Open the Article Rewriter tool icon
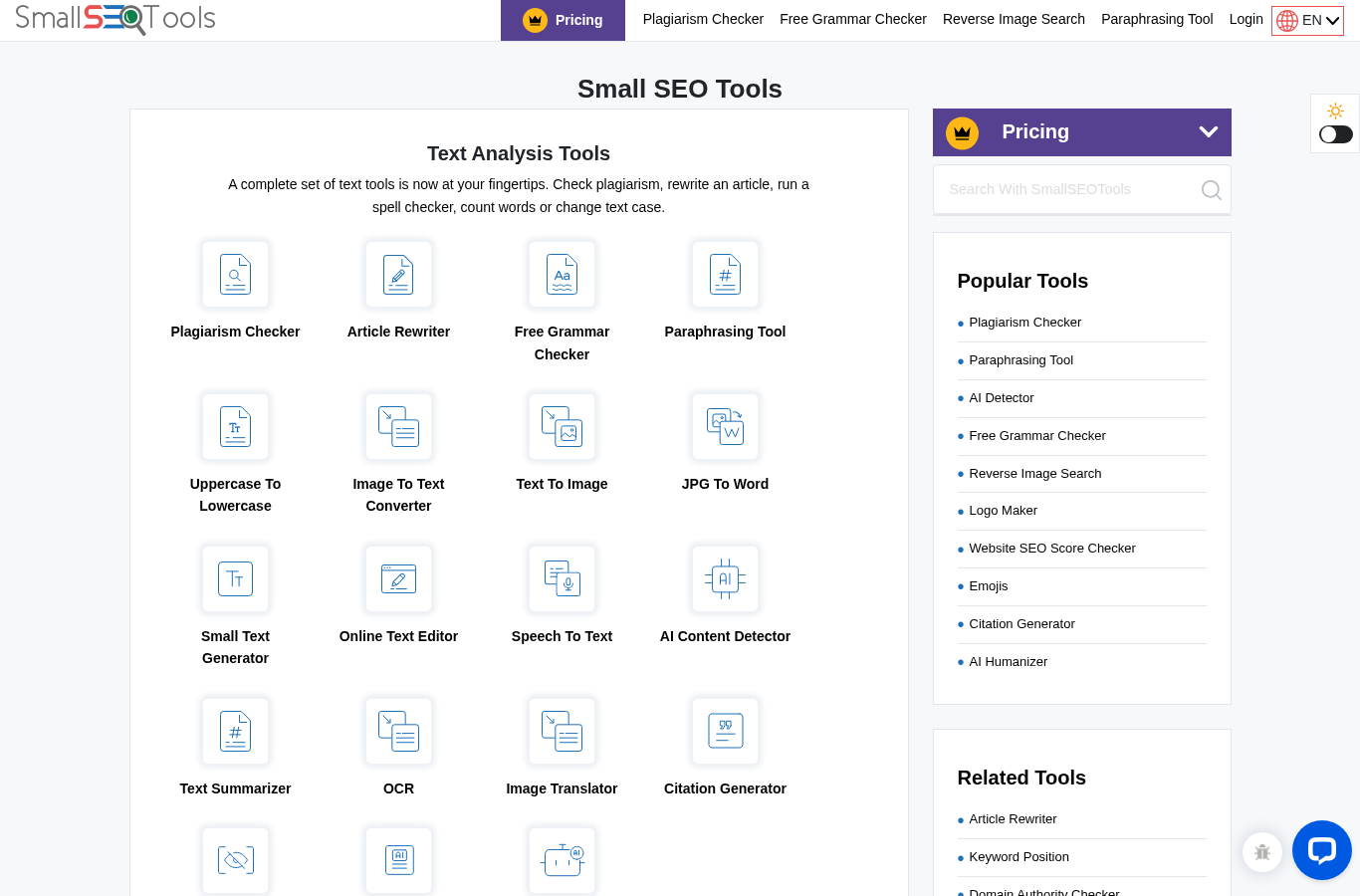The height and width of the screenshot is (896, 1360). coord(398,275)
